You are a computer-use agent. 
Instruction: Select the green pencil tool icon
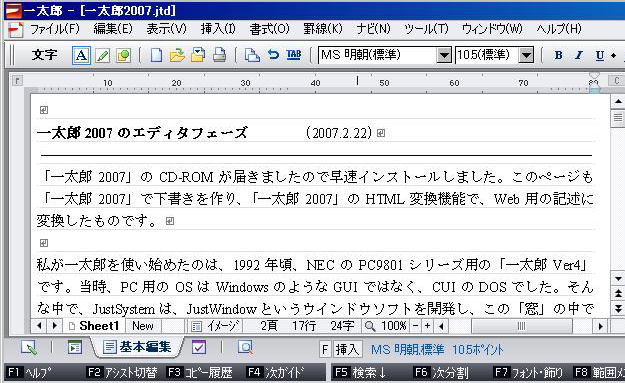pos(102,55)
